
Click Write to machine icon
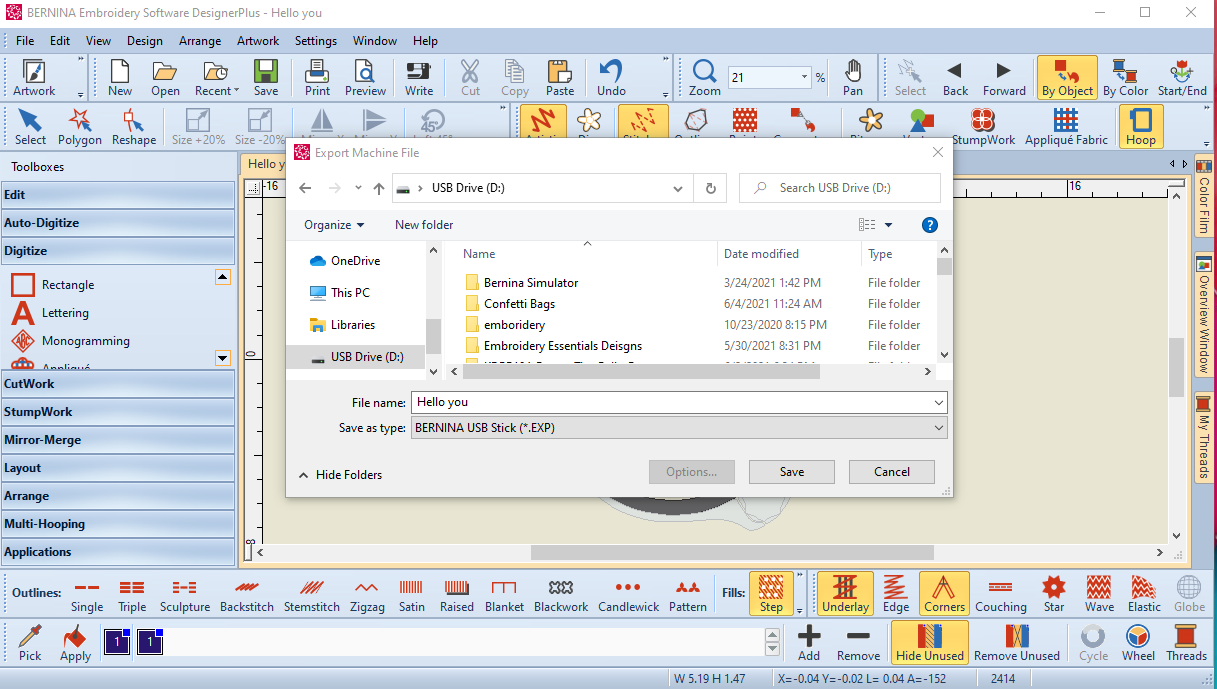point(419,77)
